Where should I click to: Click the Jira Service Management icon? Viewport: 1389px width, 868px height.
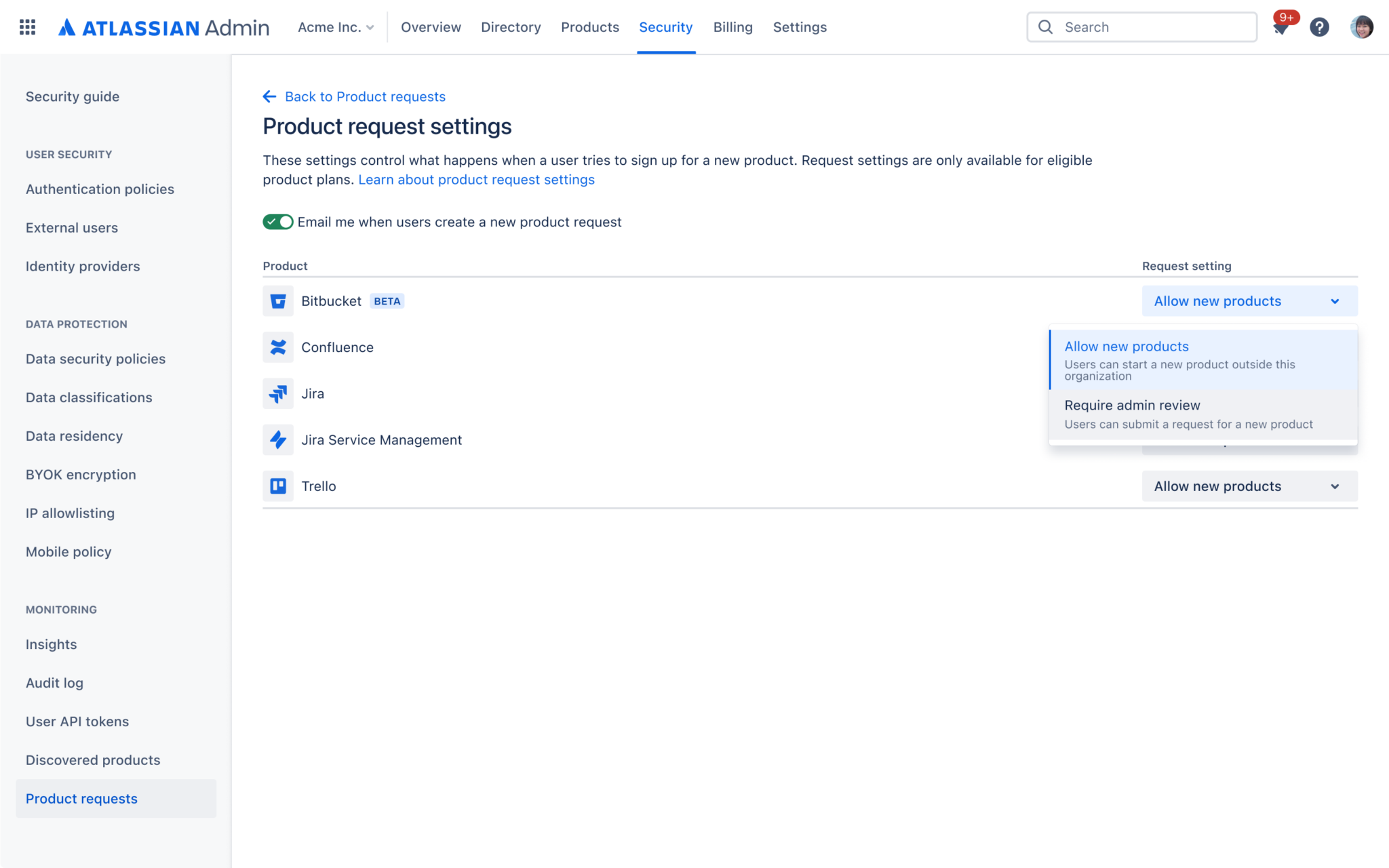tap(279, 440)
